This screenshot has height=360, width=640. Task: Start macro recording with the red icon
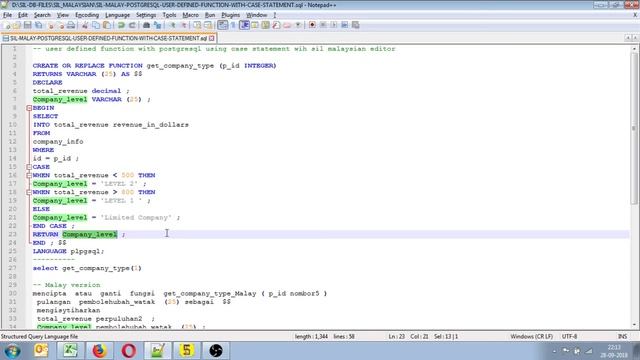pyautogui.click(x=312, y=25)
